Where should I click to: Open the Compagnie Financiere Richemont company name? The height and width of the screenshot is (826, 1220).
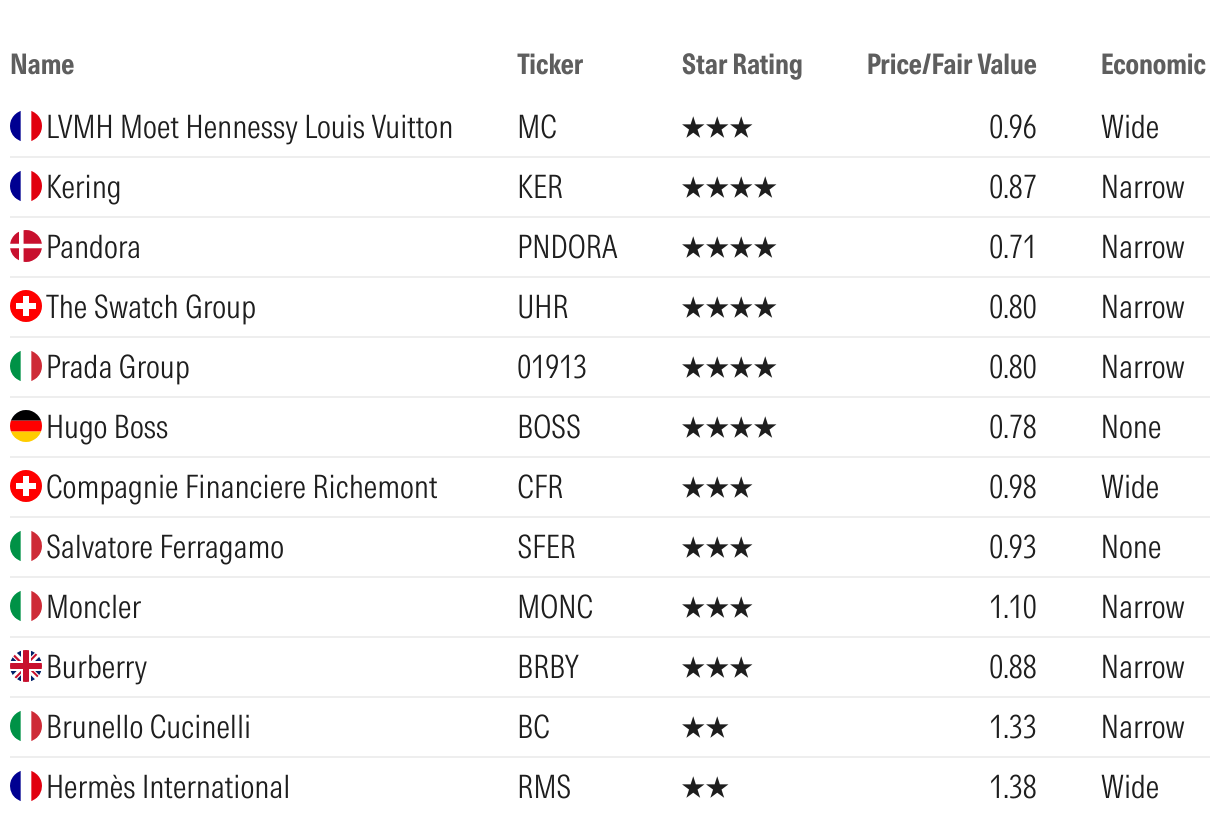click(x=242, y=488)
